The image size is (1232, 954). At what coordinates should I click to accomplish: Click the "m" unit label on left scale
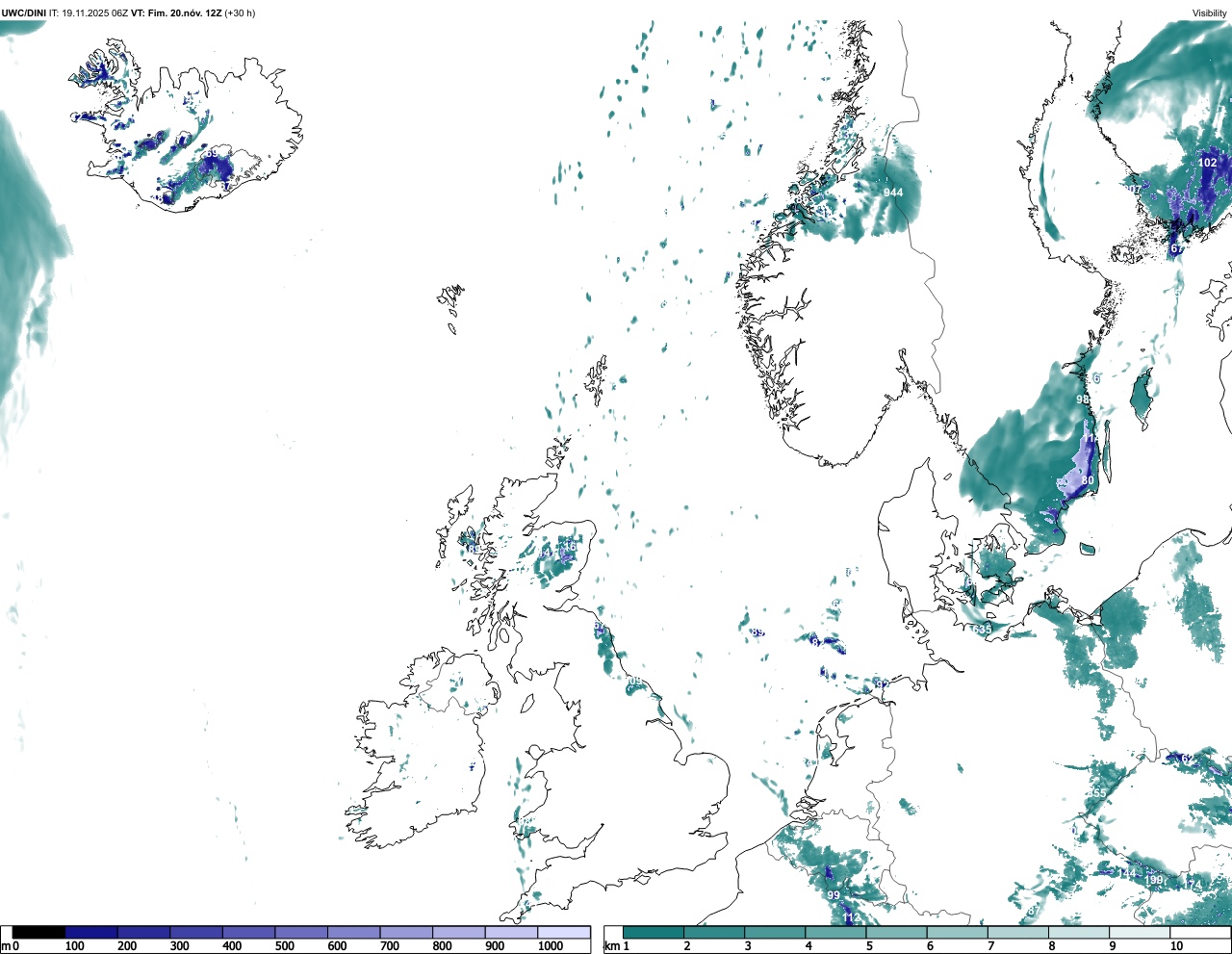point(6,946)
